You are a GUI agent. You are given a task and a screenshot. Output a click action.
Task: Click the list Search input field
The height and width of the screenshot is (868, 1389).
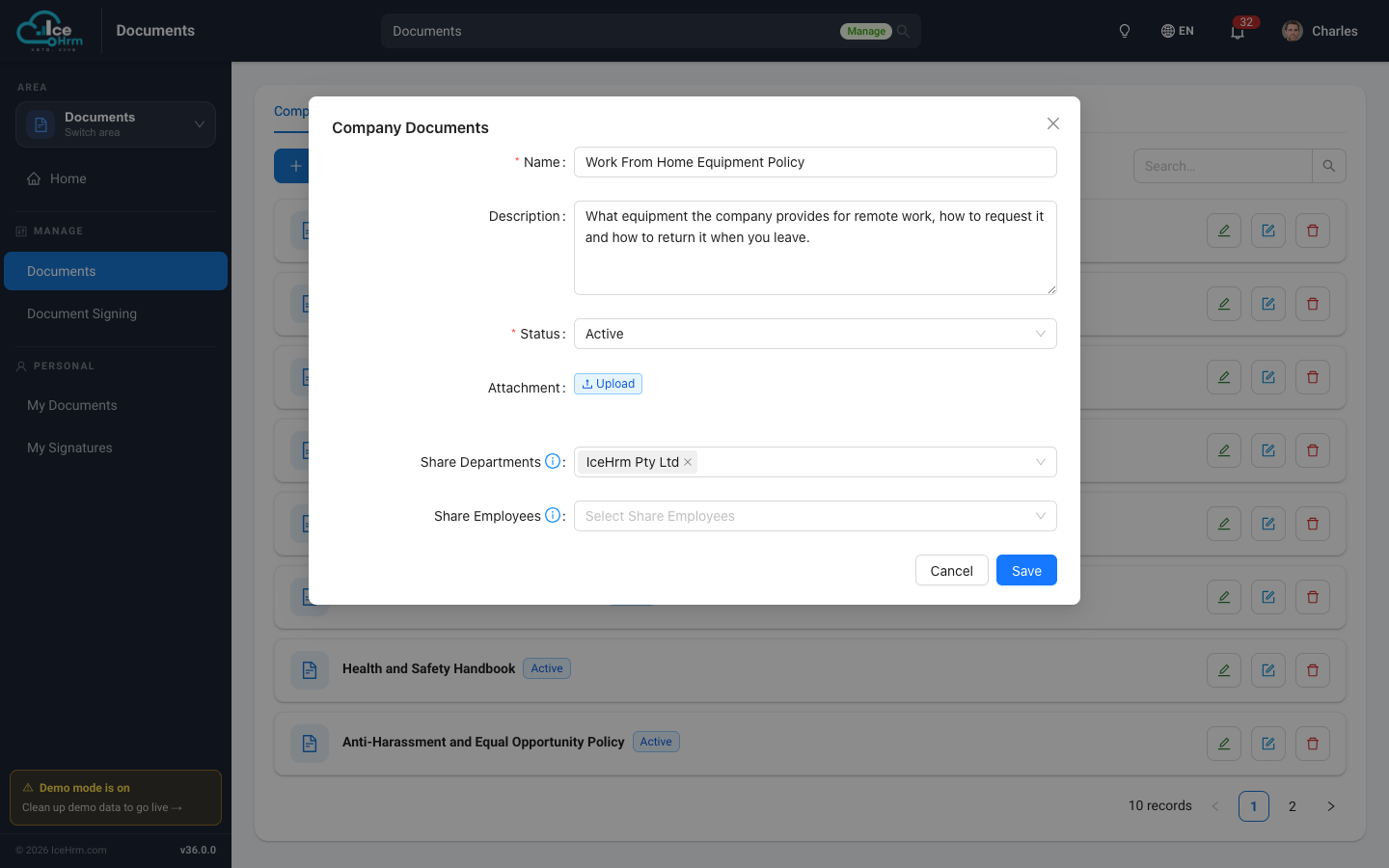[x=1223, y=166]
